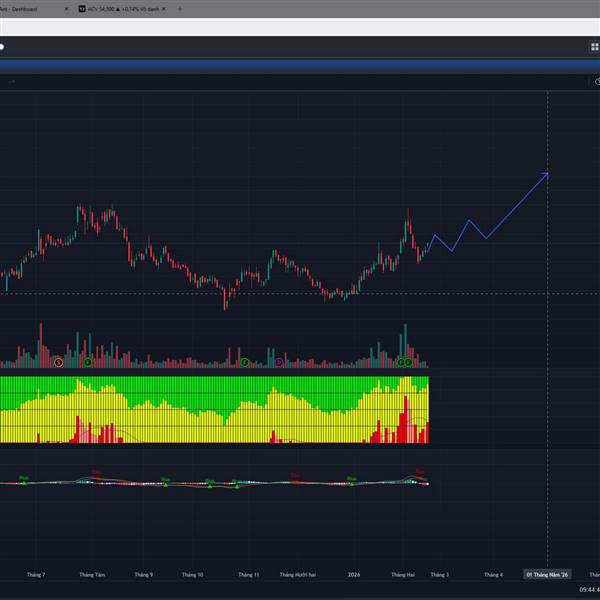
Task: Switch to the ACV 54,500 browser tab
Action: click(120, 9)
